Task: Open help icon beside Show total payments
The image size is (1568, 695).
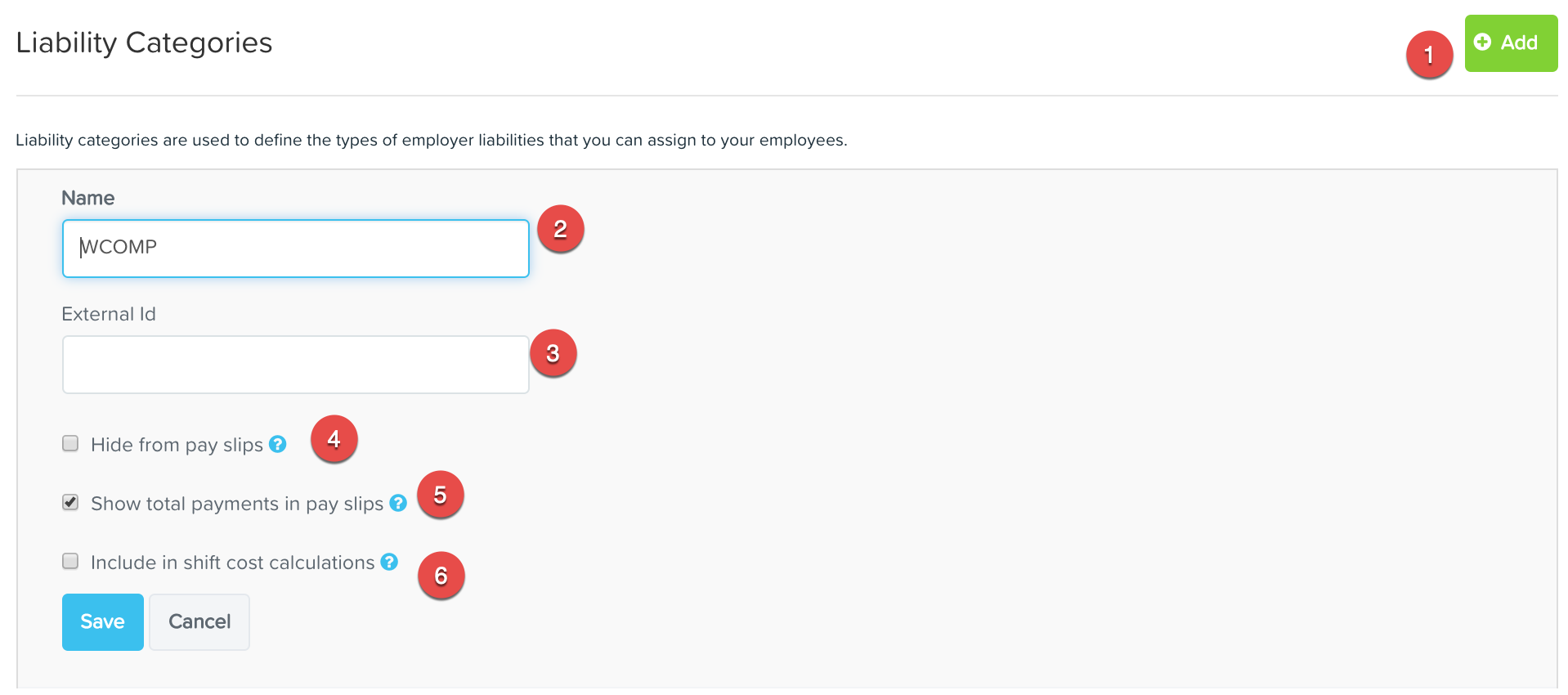Action: coord(398,503)
